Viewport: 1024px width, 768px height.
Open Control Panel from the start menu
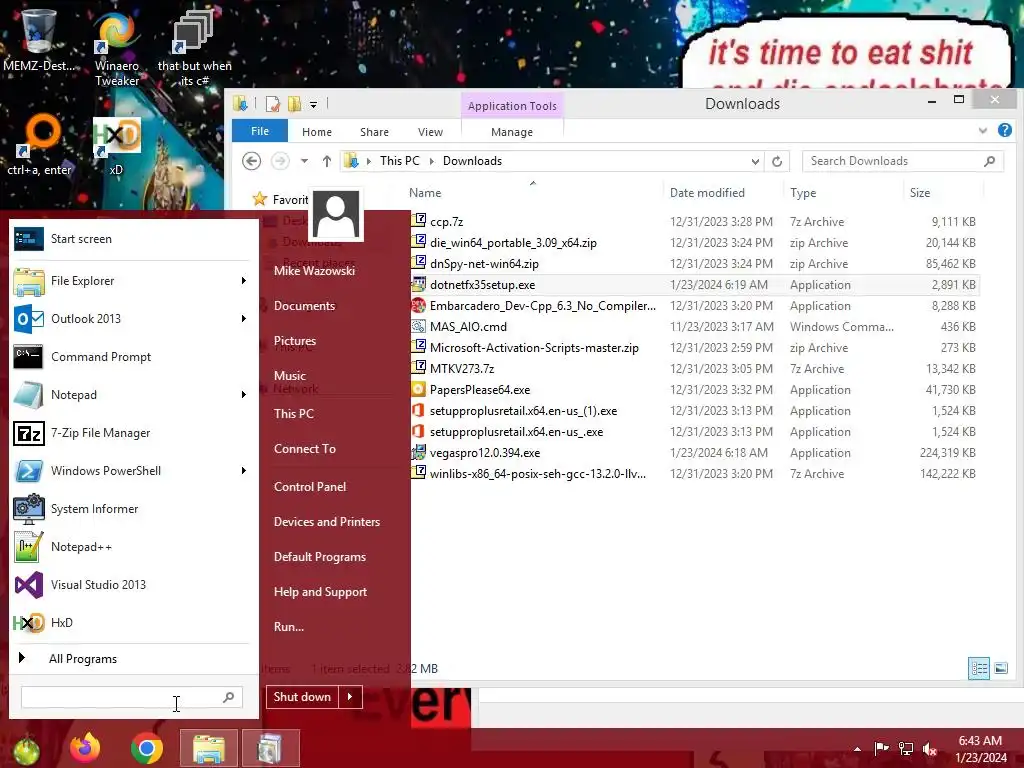point(310,487)
